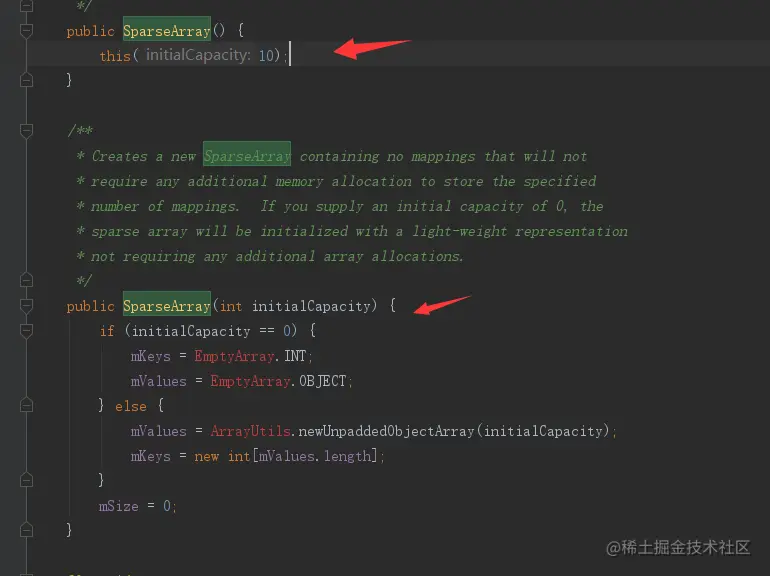Collapse the Javadoc comment at the /** line
This screenshot has height=576, width=770.
(x=27, y=131)
